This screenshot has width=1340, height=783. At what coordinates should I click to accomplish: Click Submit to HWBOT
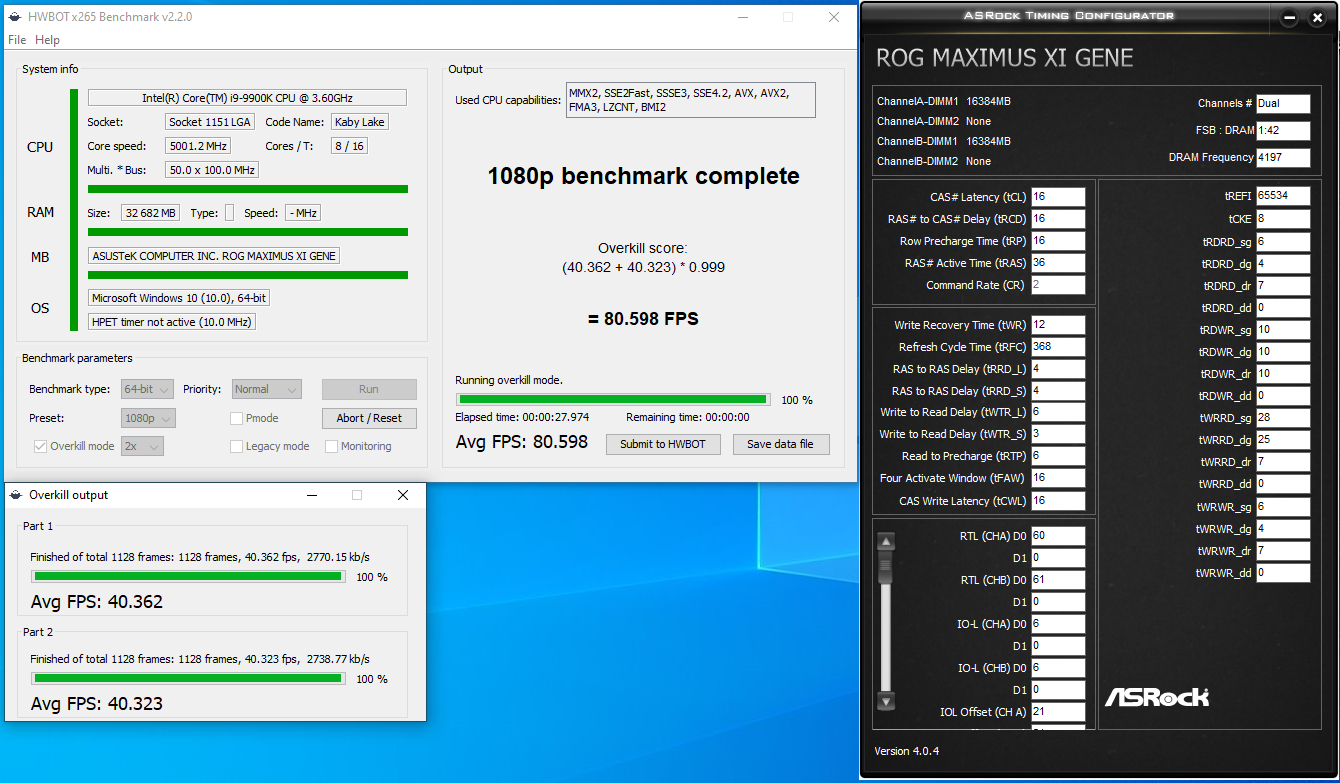coord(663,444)
